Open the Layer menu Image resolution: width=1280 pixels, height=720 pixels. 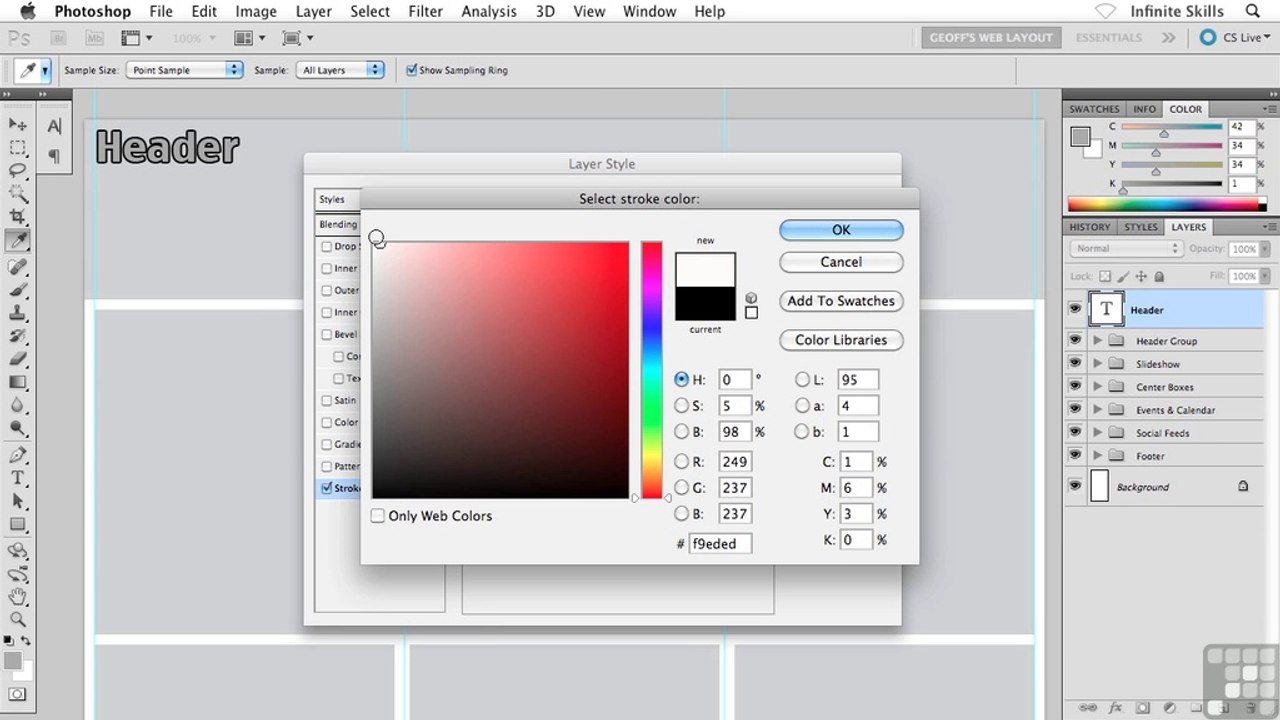314,11
